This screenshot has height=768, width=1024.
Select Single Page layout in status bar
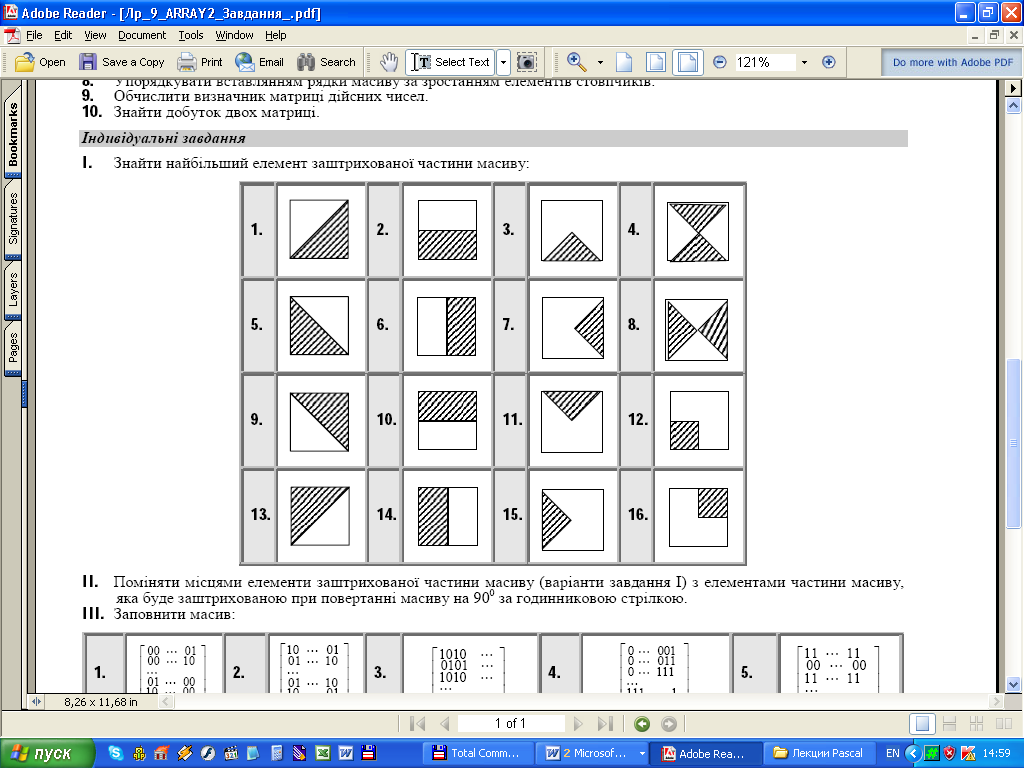(x=923, y=724)
